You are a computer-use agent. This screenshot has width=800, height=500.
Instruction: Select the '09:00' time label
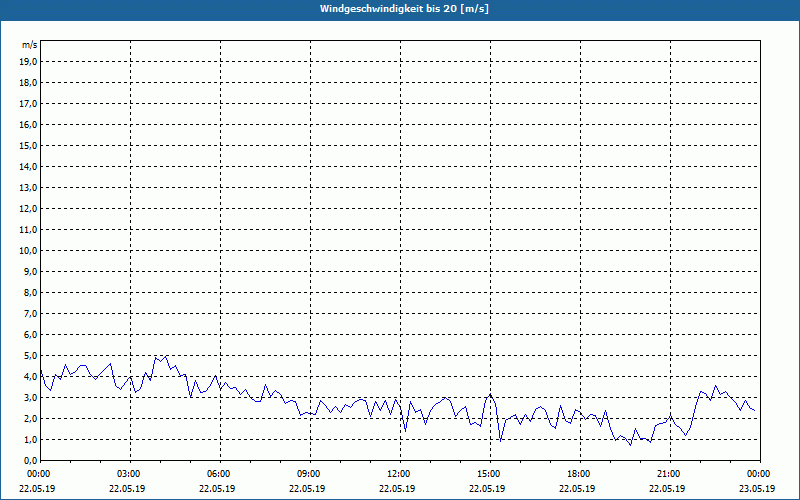click(x=310, y=474)
